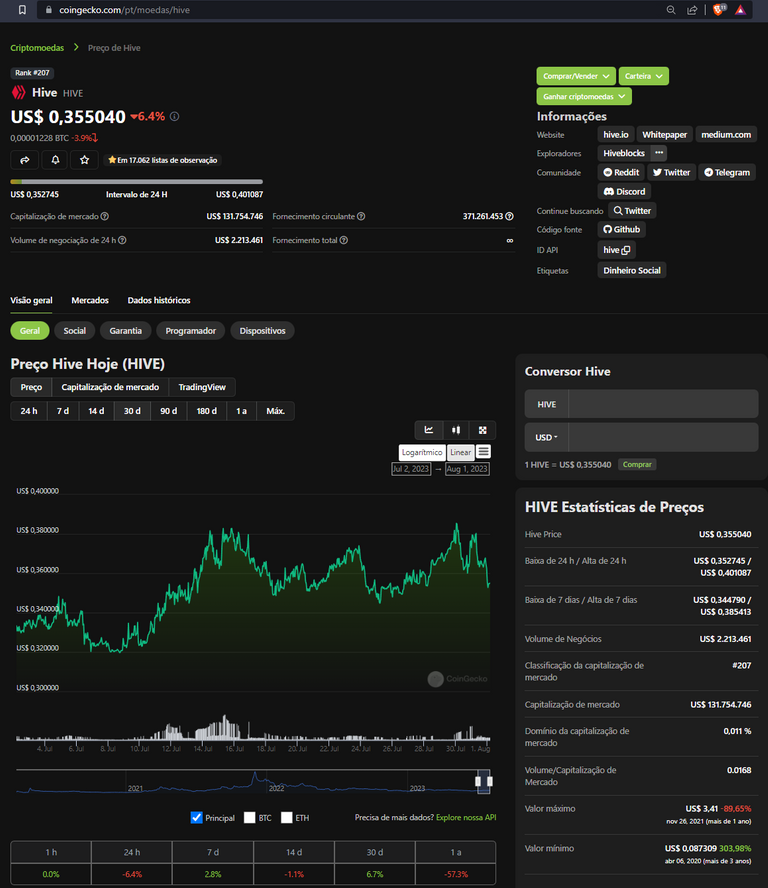768x888 pixels.
Task: Expand the Carteira dropdown
Action: (643, 76)
